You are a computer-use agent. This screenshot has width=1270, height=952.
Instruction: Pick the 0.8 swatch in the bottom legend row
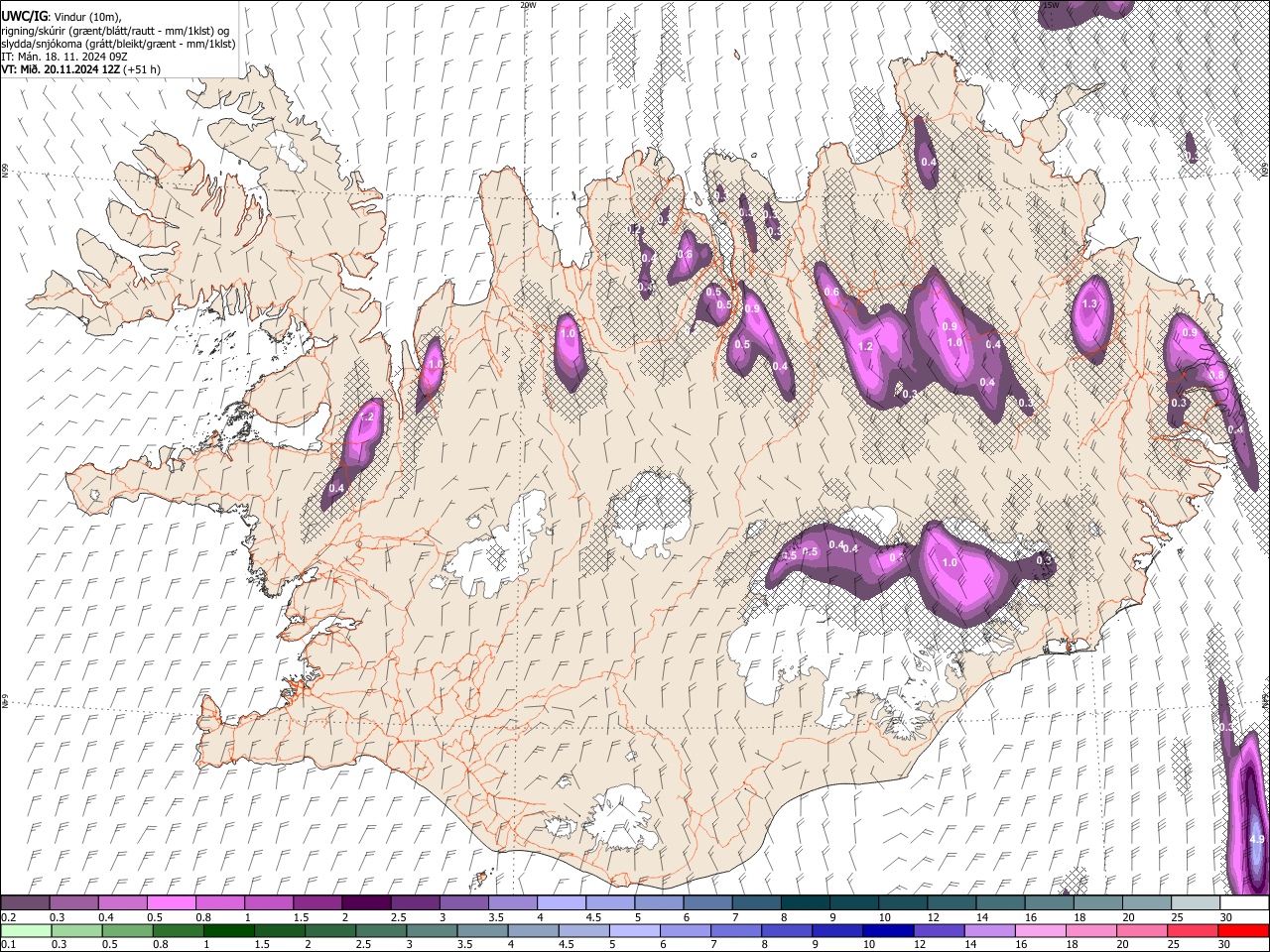point(178,930)
